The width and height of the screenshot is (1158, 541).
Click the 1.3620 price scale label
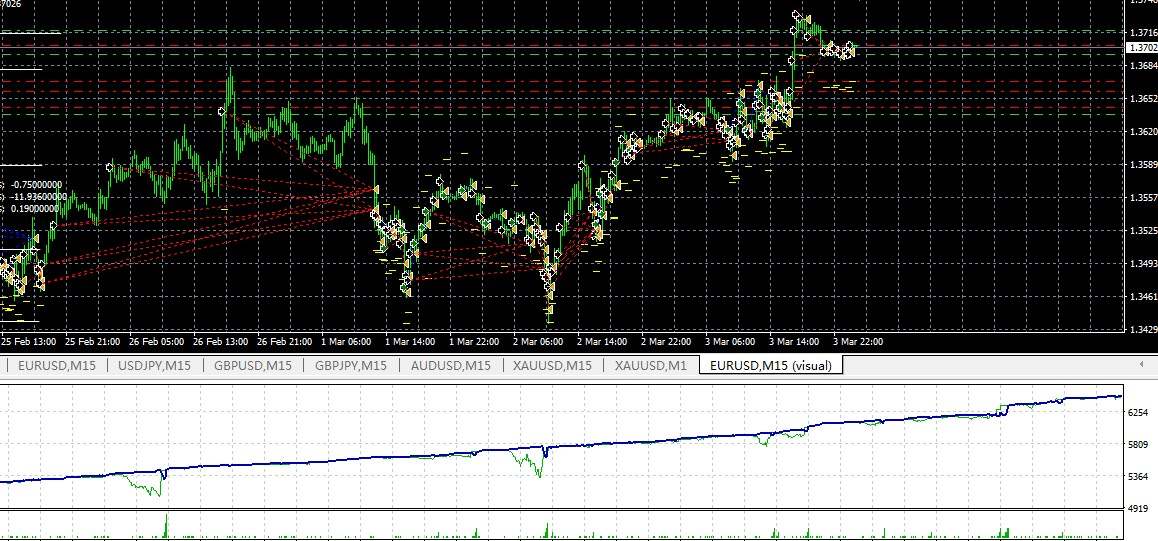1143,131
